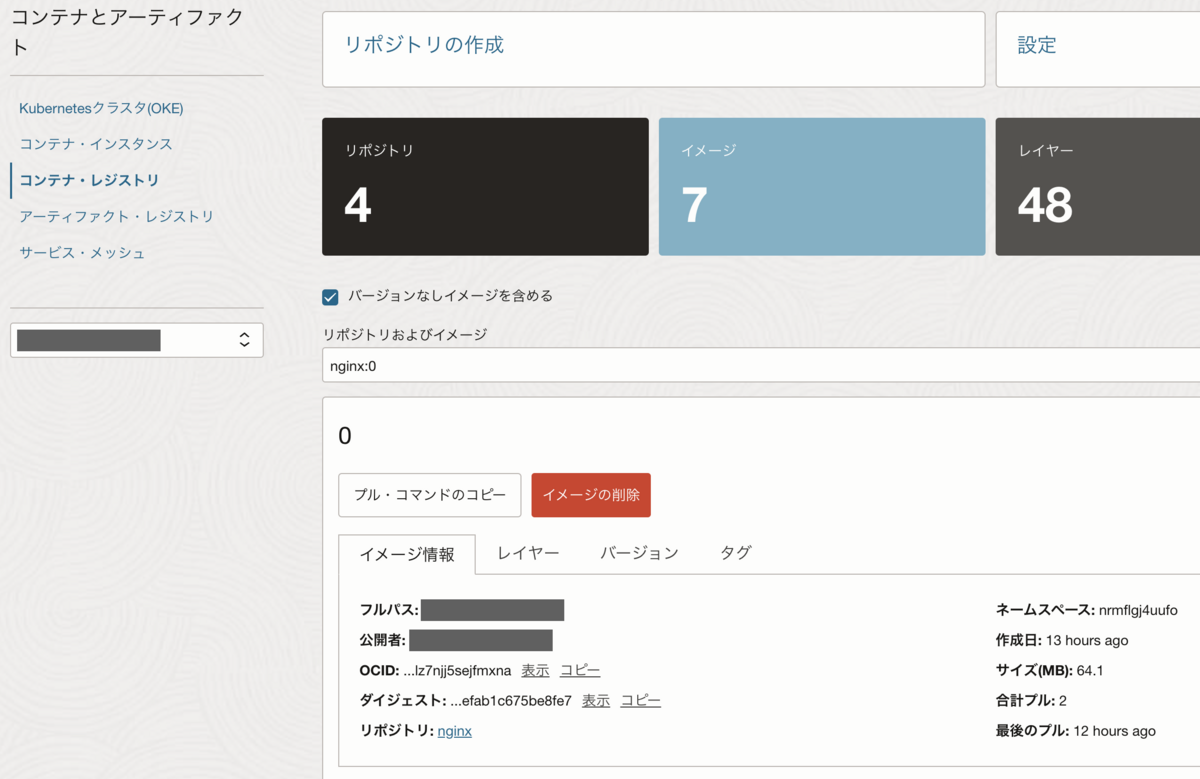Image resolution: width=1200 pixels, height=779 pixels.
Task: Select コンテナ・レジストリ in sidebar
Action: (x=92, y=180)
